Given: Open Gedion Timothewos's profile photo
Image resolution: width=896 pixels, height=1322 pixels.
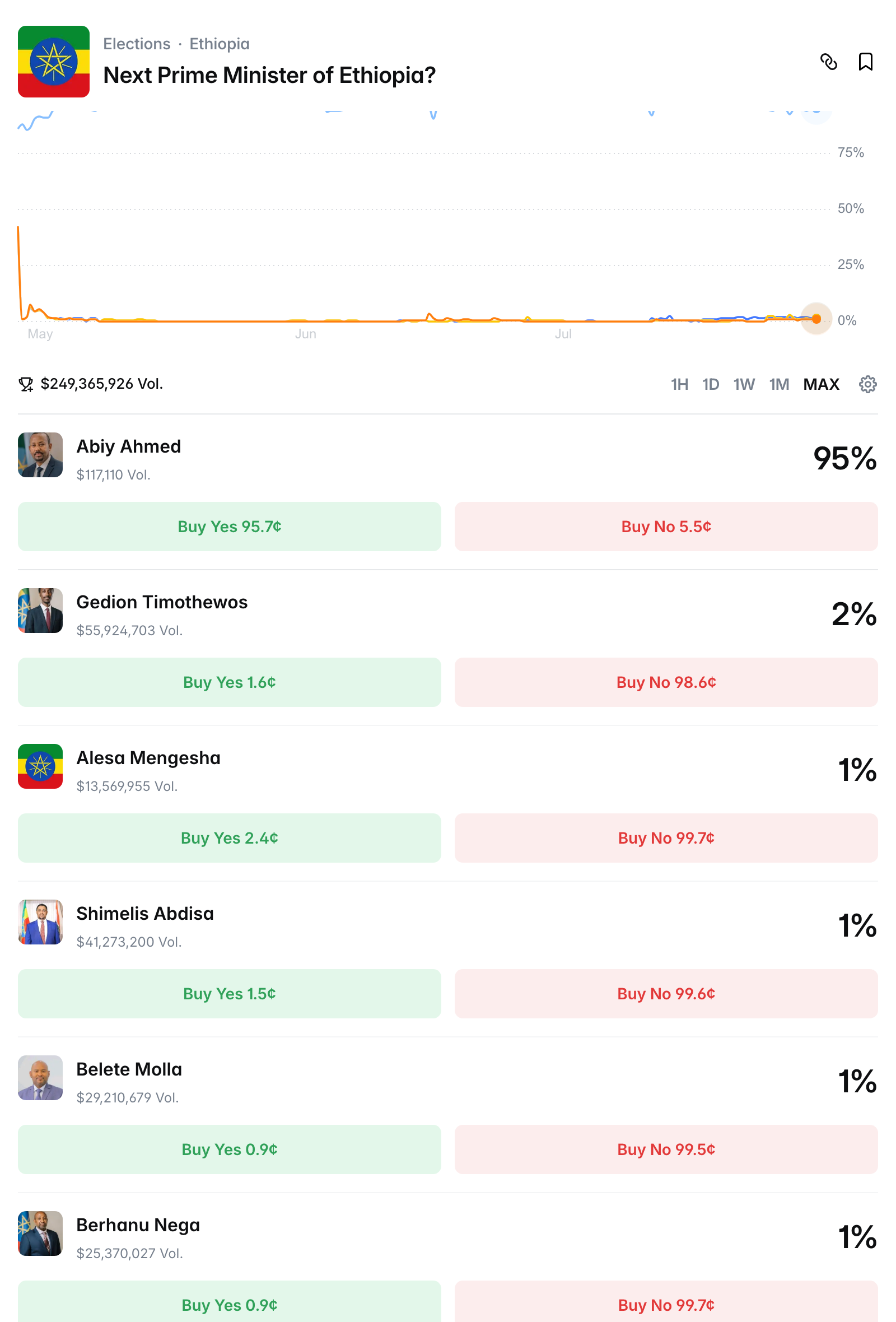Looking at the screenshot, I should click(x=40, y=611).
